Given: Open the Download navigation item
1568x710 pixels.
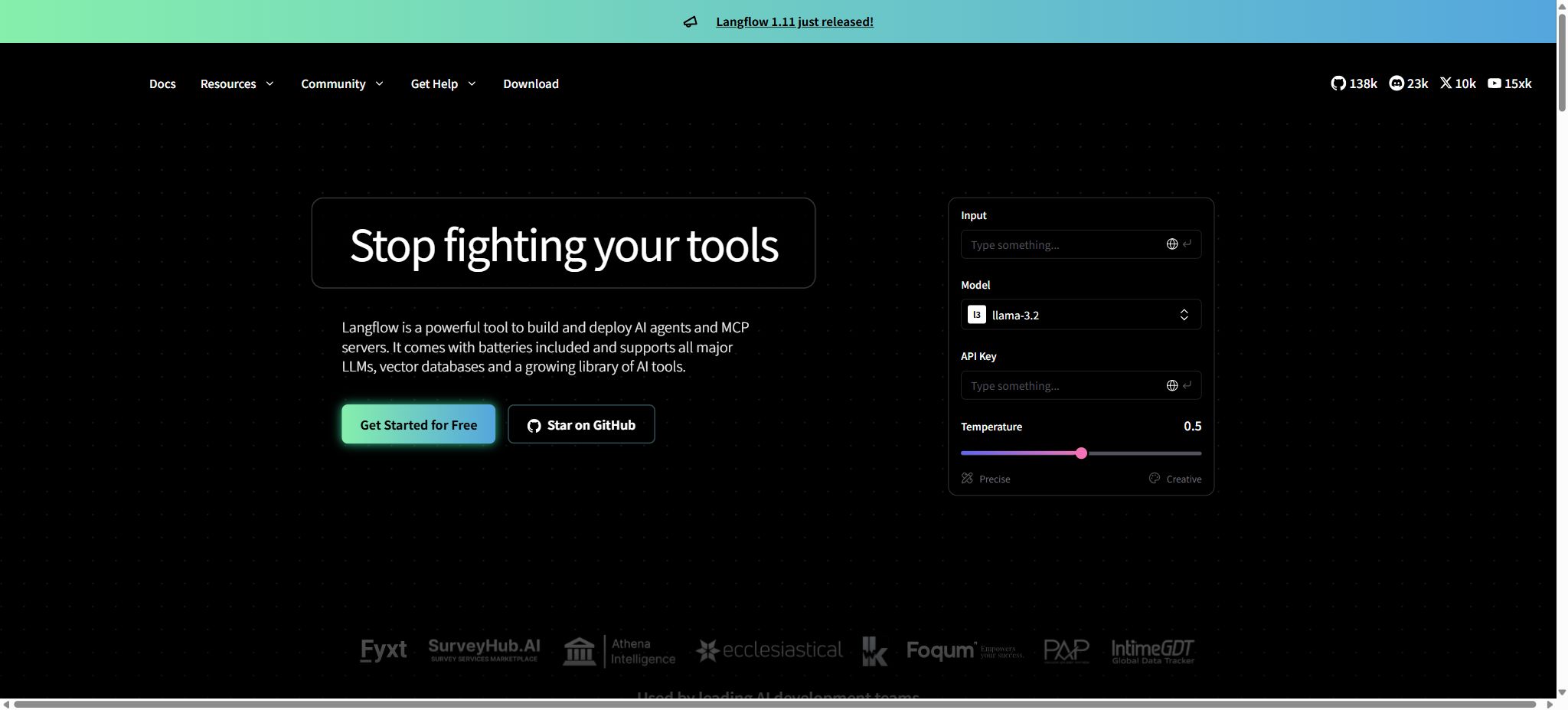Looking at the screenshot, I should [x=531, y=83].
